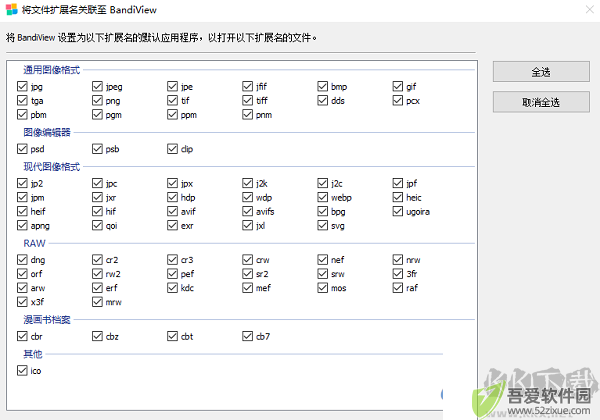This screenshot has width=600, height=420.
Task: Toggle the 3fr checkbox
Action: [x=398, y=273]
